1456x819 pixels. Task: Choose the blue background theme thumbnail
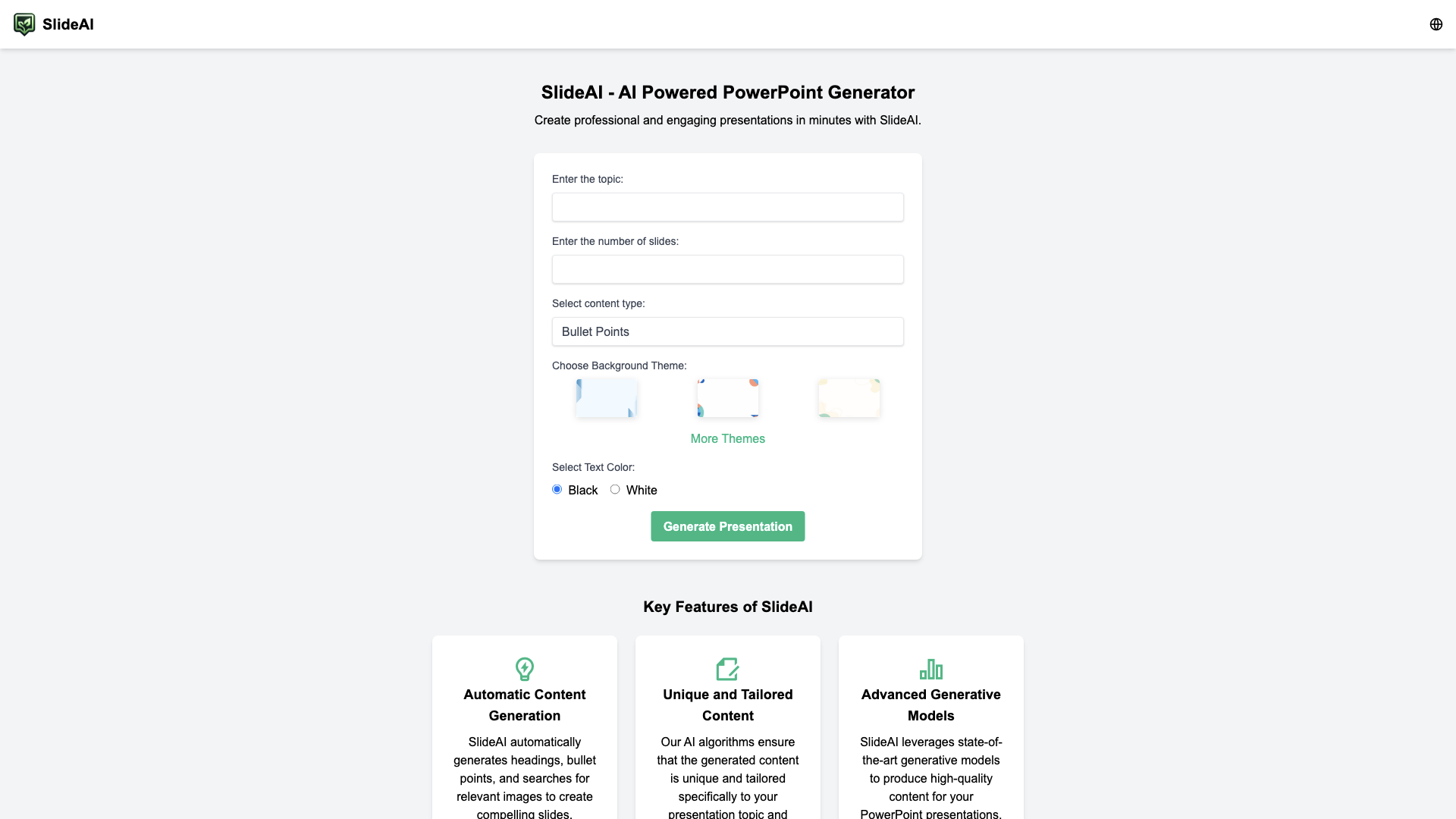click(607, 398)
